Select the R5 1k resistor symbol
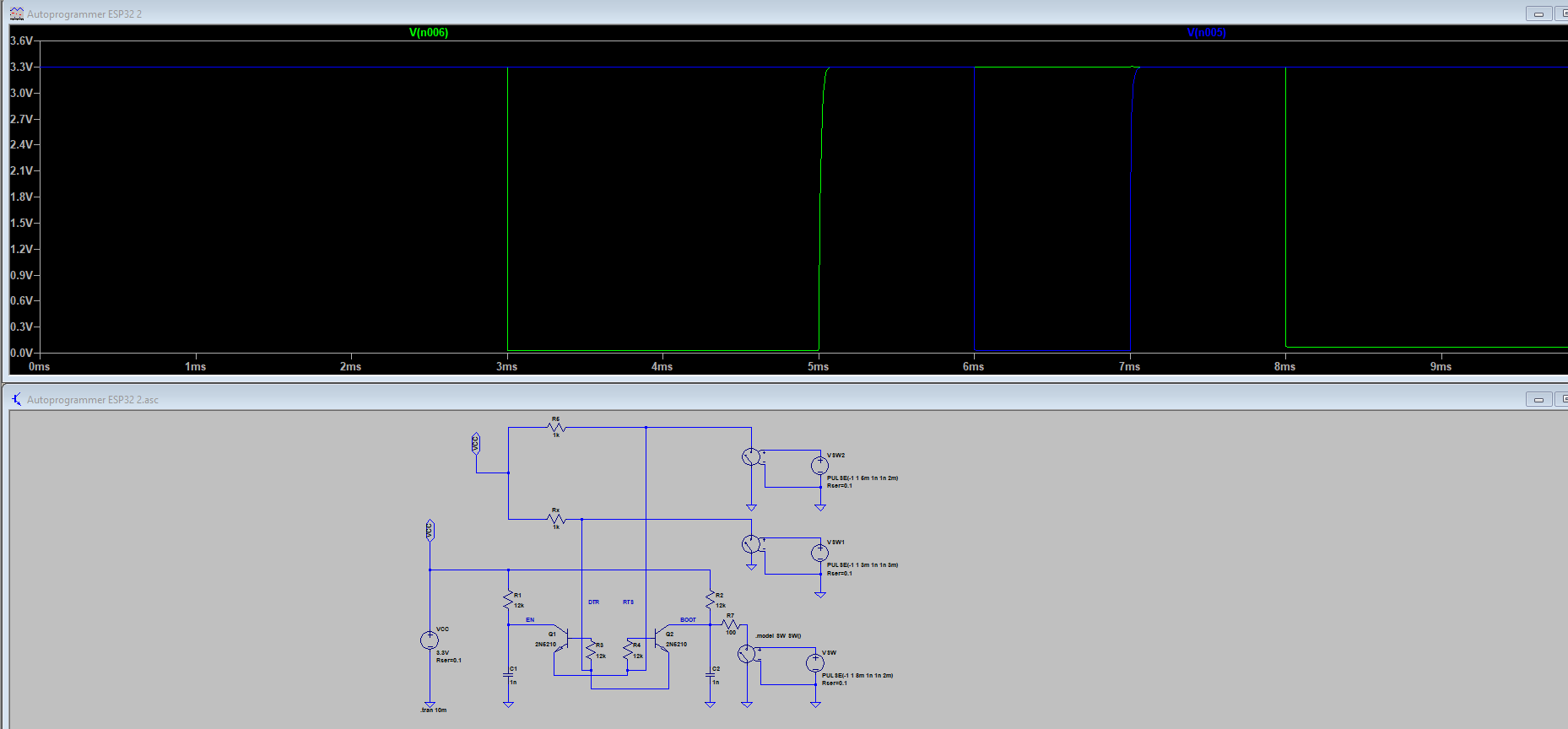The image size is (1568, 729). click(x=556, y=428)
